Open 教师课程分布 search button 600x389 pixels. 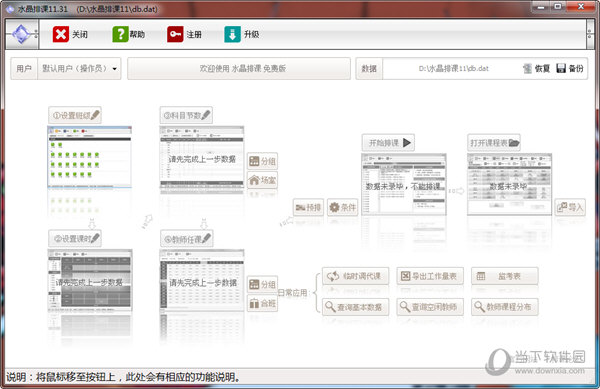(505, 307)
